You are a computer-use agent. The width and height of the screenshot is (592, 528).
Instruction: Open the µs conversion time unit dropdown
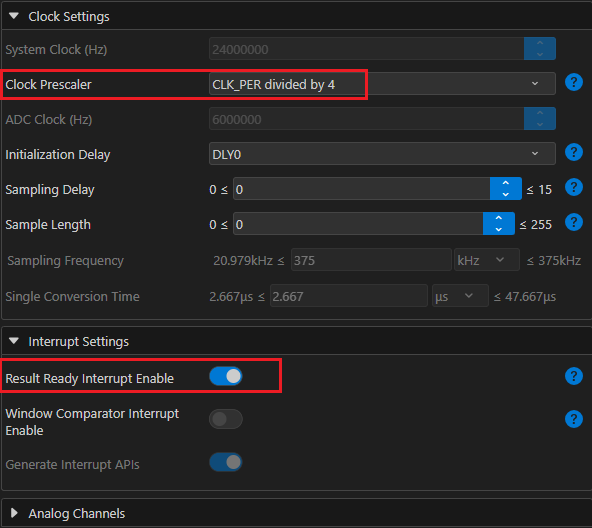pyautogui.click(x=460, y=296)
